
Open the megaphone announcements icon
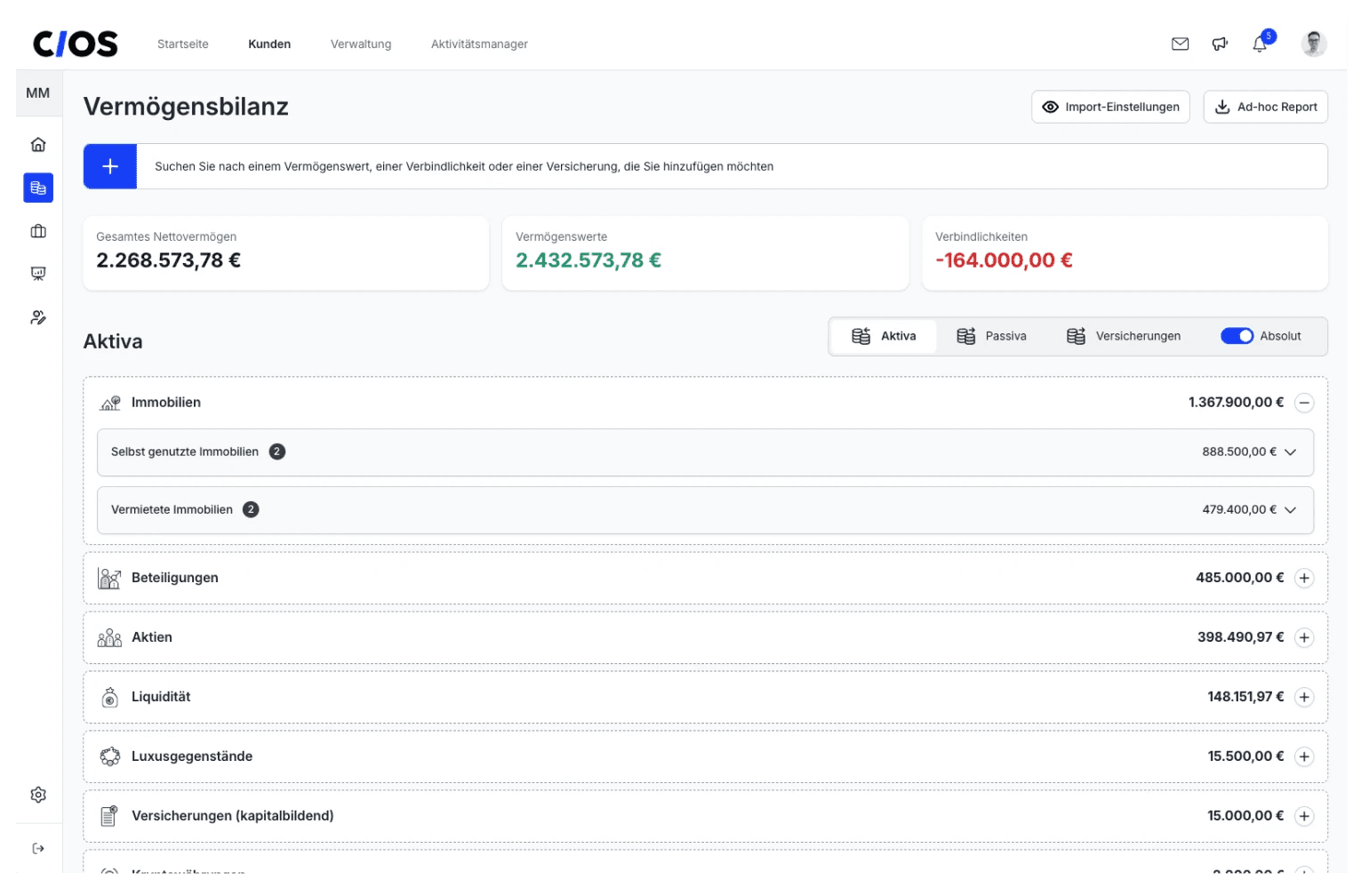pyautogui.click(x=1220, y=44)
